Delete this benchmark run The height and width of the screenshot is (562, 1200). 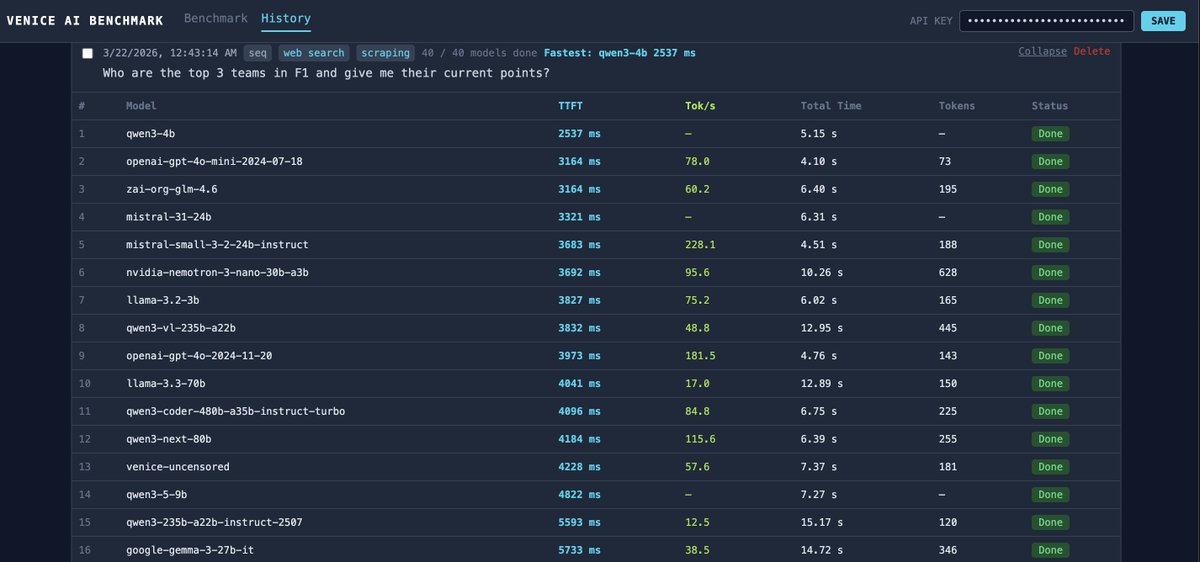point(1092,51)
